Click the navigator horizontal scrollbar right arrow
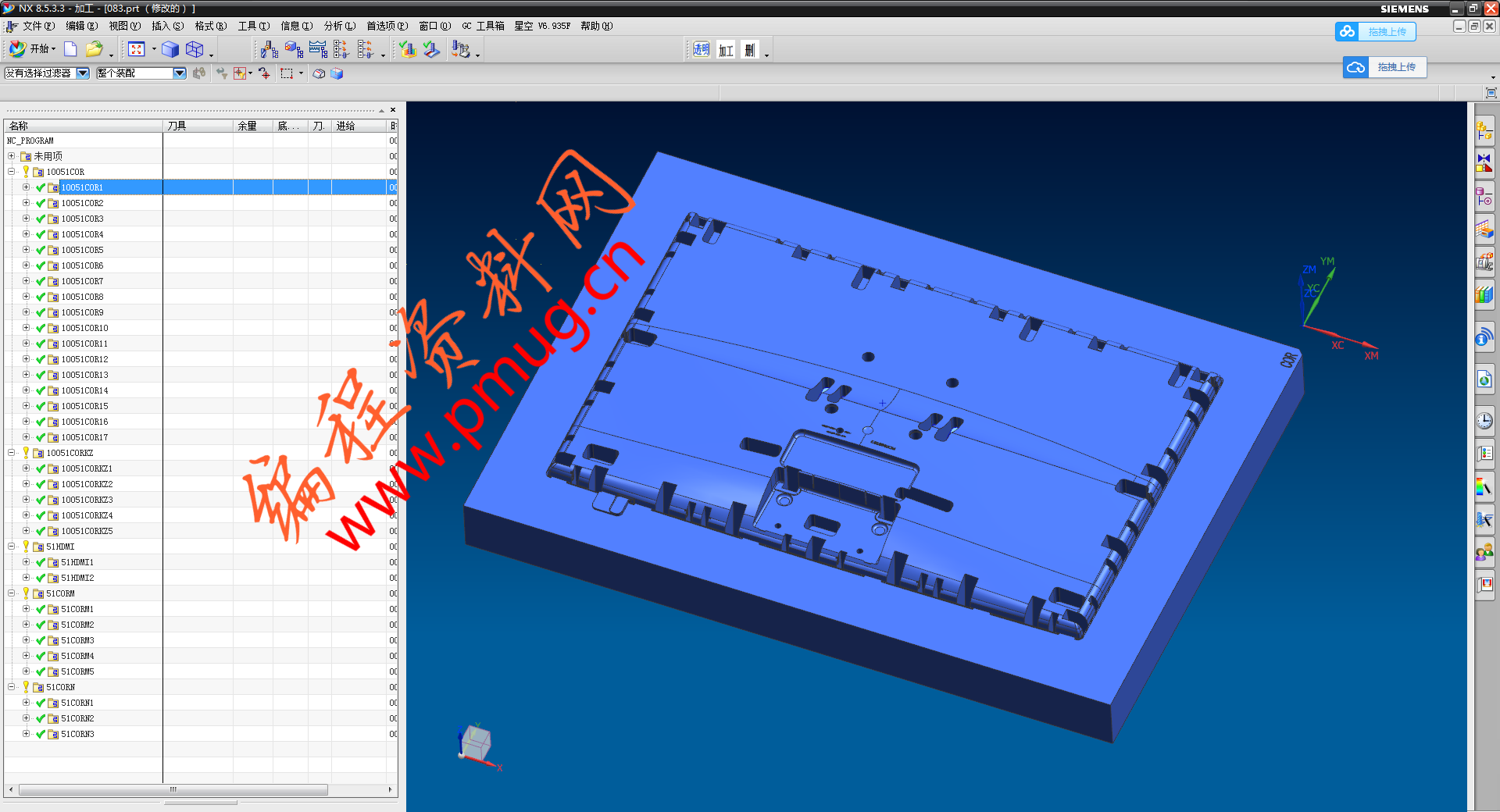Screen dimensions: 1500x812 click(390, 789)
